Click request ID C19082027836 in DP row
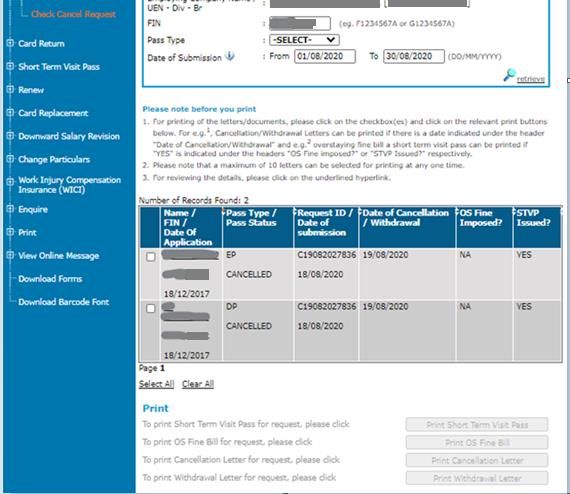The width and height of the screenshot is (570, 494). pos(326,307)
